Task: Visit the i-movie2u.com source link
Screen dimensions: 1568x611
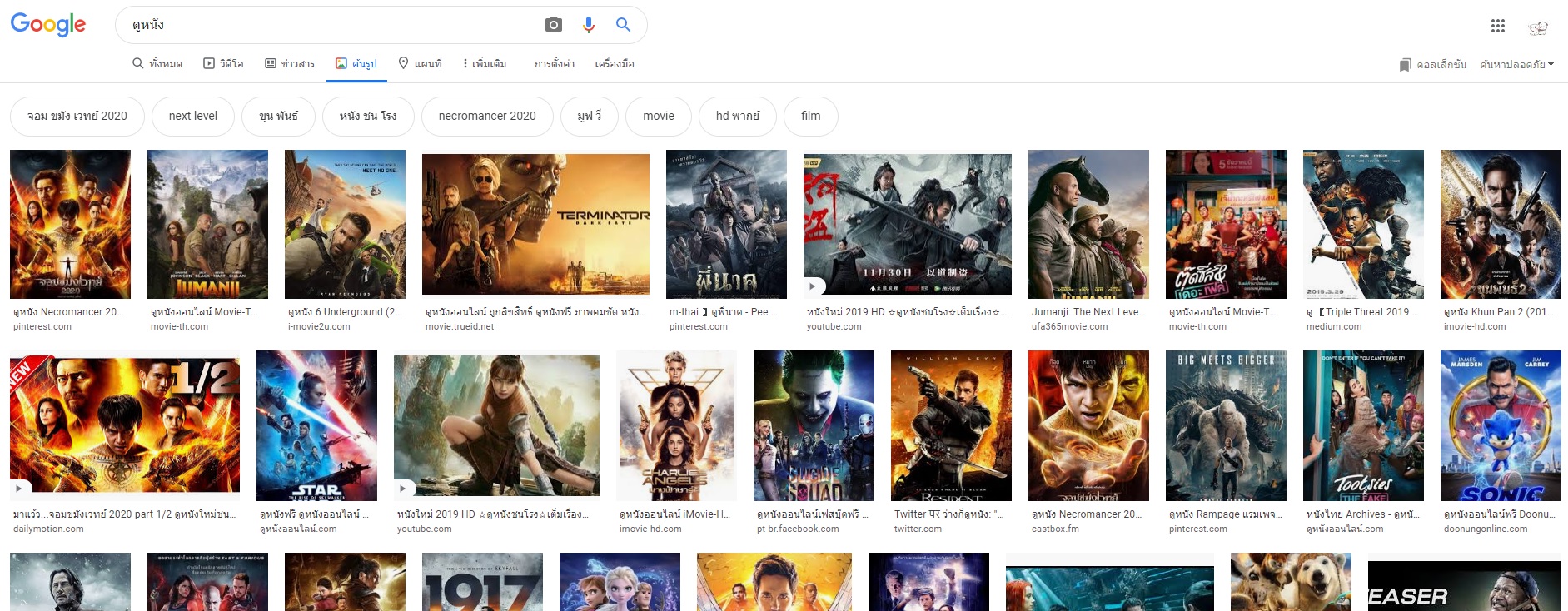Action: (319, 327)
